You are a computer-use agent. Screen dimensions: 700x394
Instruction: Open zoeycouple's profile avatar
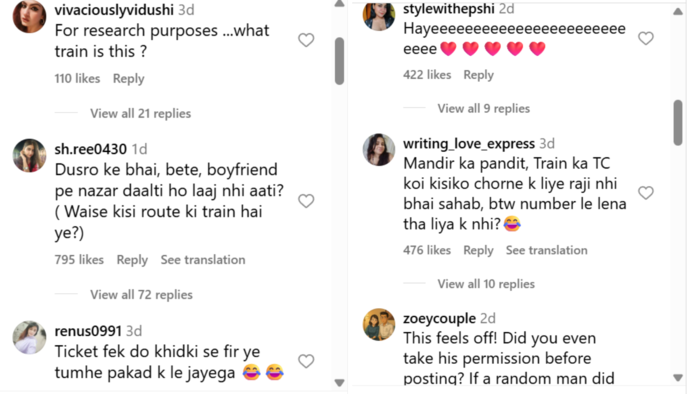coord(379,324)
